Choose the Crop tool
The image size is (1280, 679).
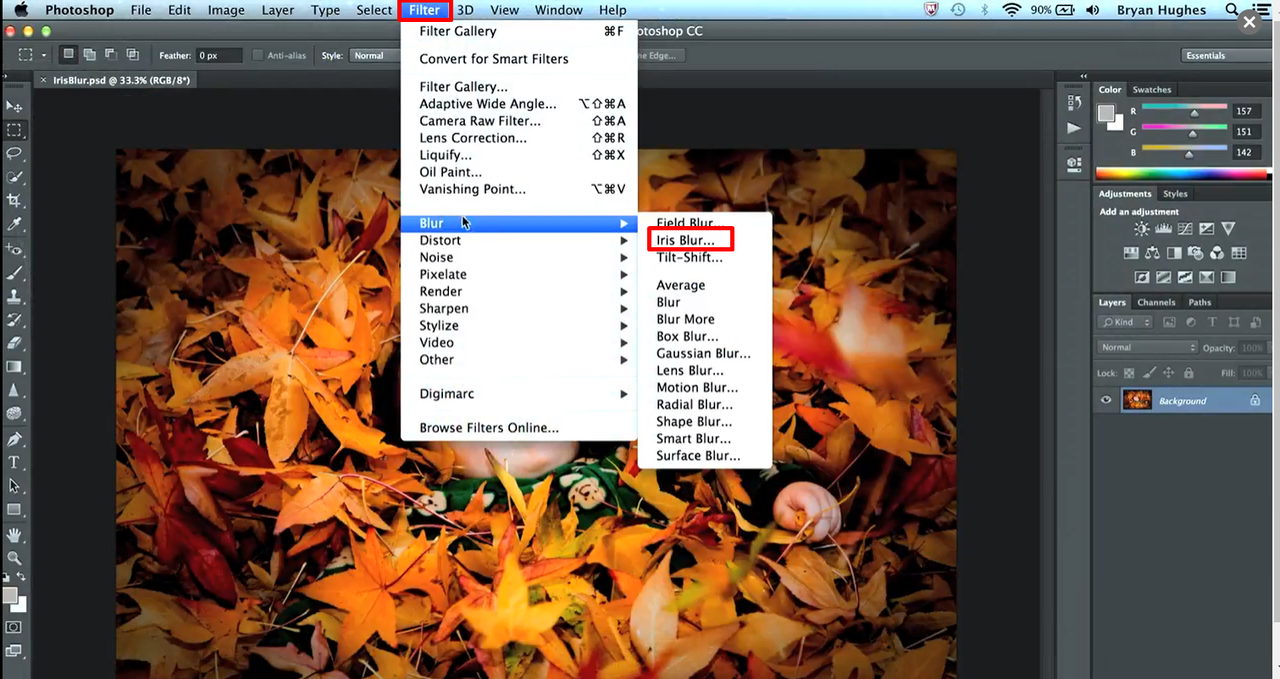point(14,200)
